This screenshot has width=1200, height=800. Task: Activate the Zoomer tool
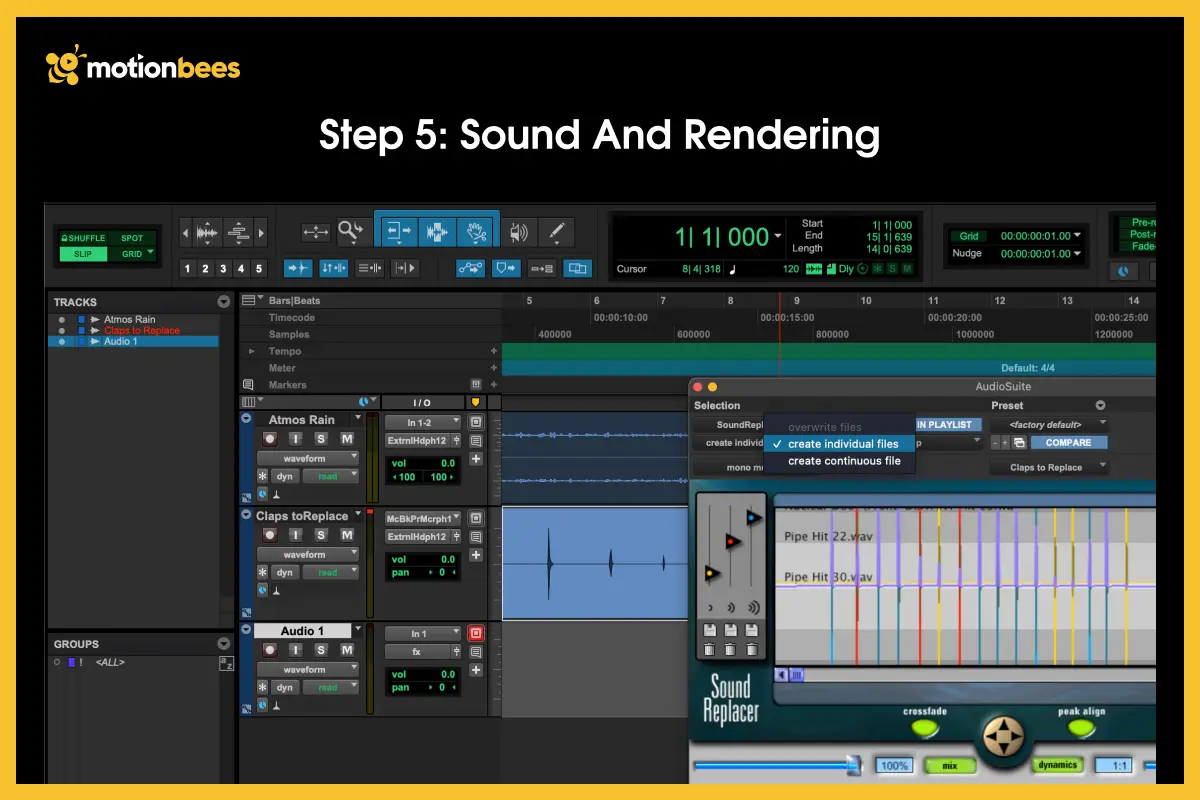pyautogui.click(x=350, y=231)
